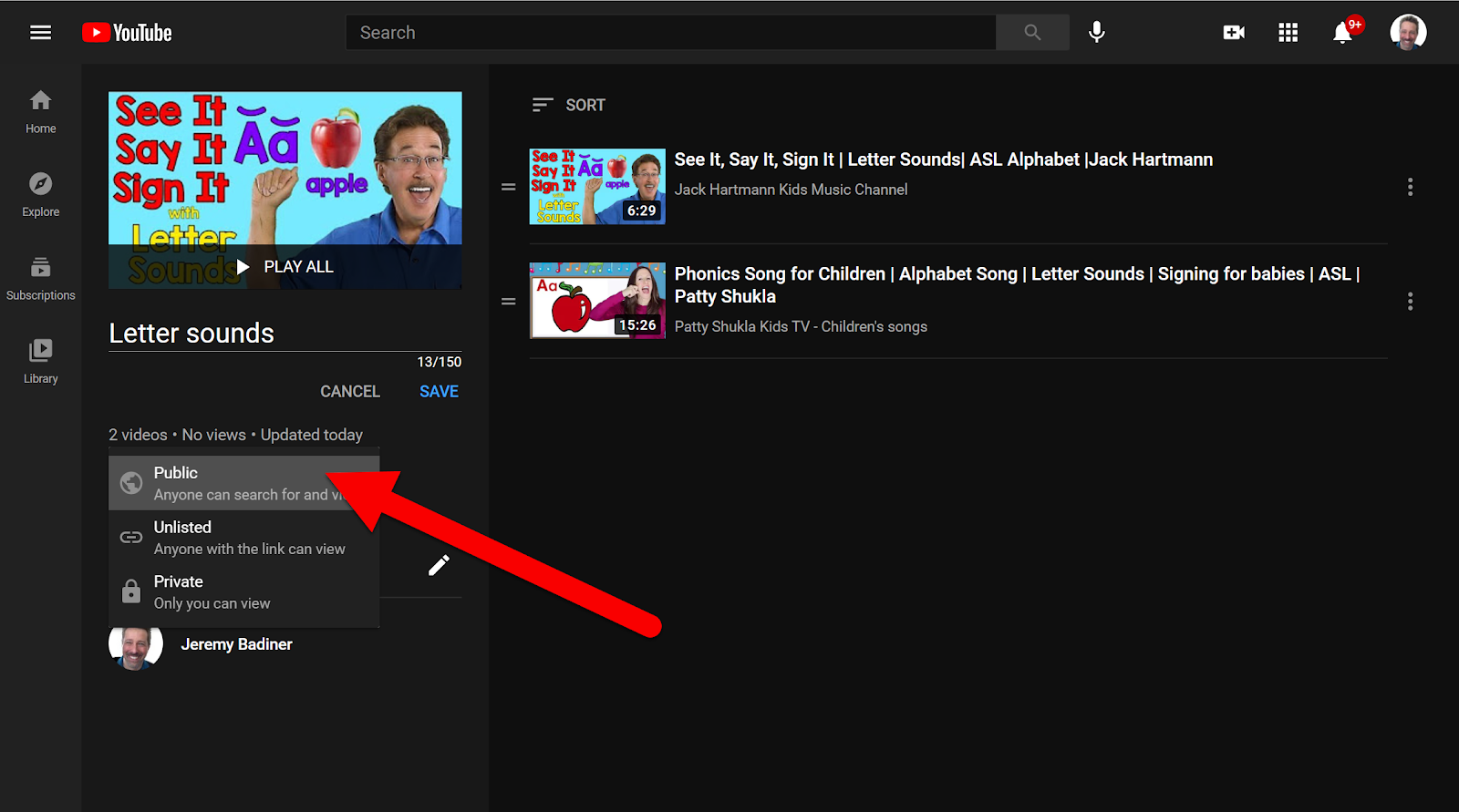The width and height of the screenshot is (1459, 812).
Task: Start voice search with microphone
Action: click(x=1097, y=33)
